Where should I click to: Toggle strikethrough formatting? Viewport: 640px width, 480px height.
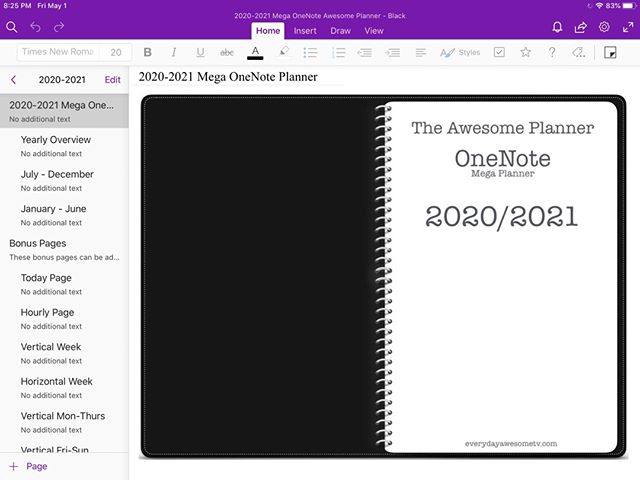click(227, 52)
